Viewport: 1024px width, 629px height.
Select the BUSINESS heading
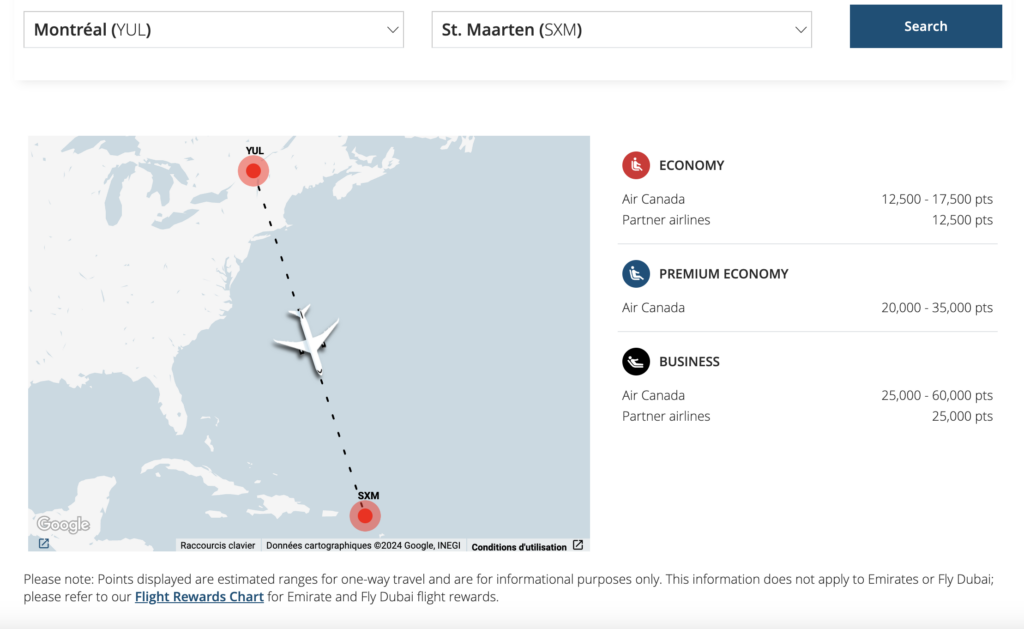(x=689, y=361)
